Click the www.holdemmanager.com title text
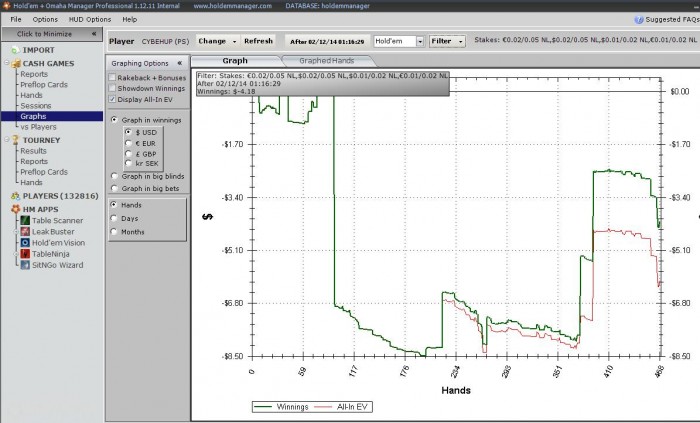Screen dimensions: 700x423 (x=233, y=6)
